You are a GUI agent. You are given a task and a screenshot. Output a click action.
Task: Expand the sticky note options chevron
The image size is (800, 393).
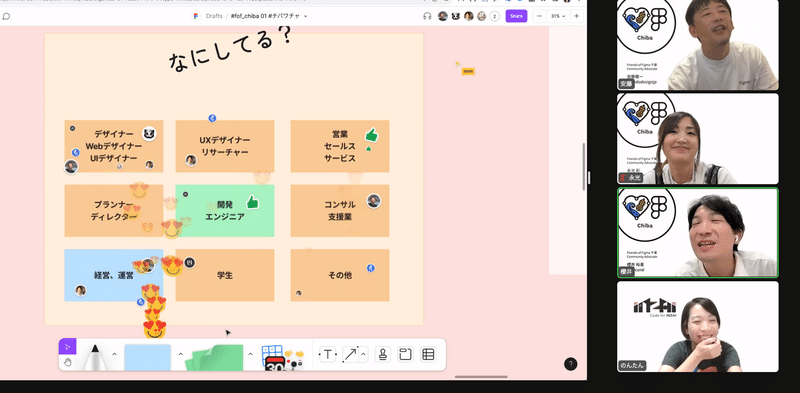point(251,354)
